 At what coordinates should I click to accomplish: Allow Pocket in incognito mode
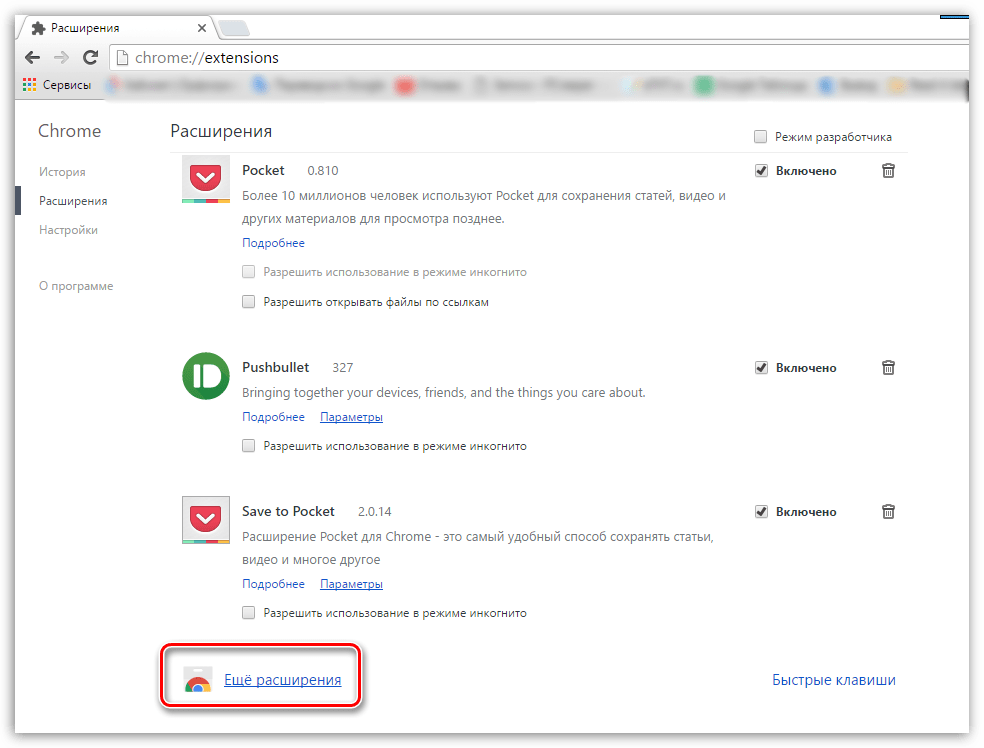249,272
